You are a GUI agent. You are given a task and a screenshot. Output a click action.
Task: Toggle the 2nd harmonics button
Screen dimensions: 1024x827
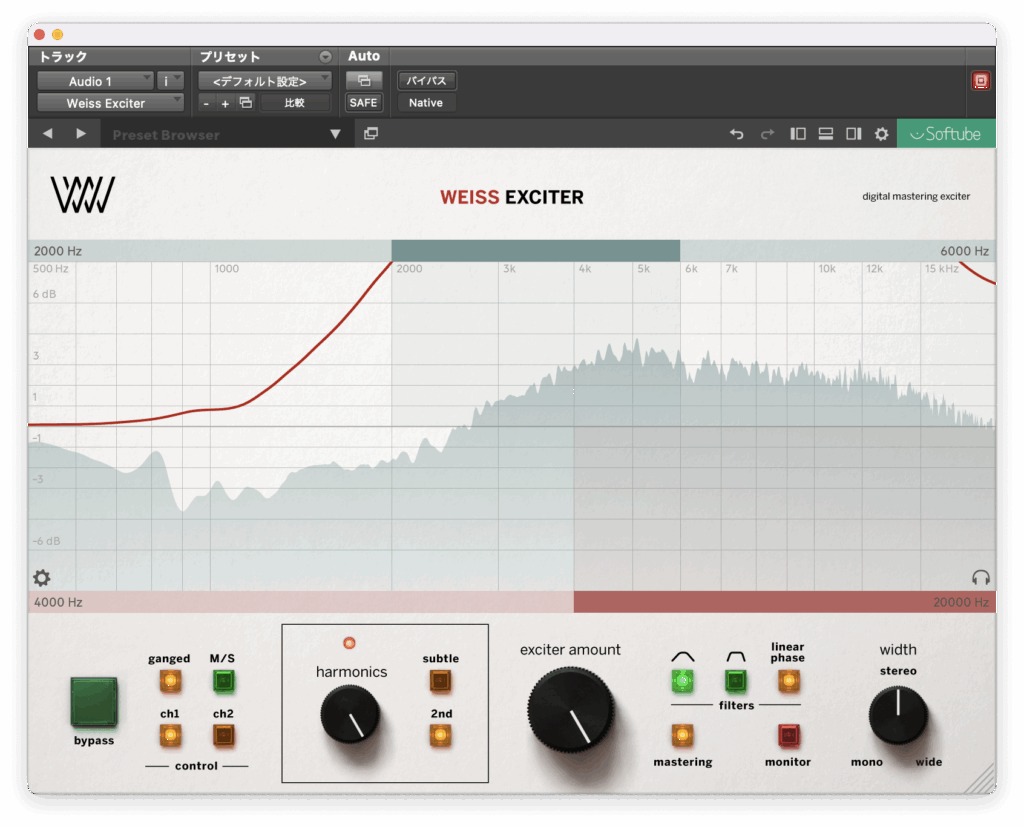[441, 736]
